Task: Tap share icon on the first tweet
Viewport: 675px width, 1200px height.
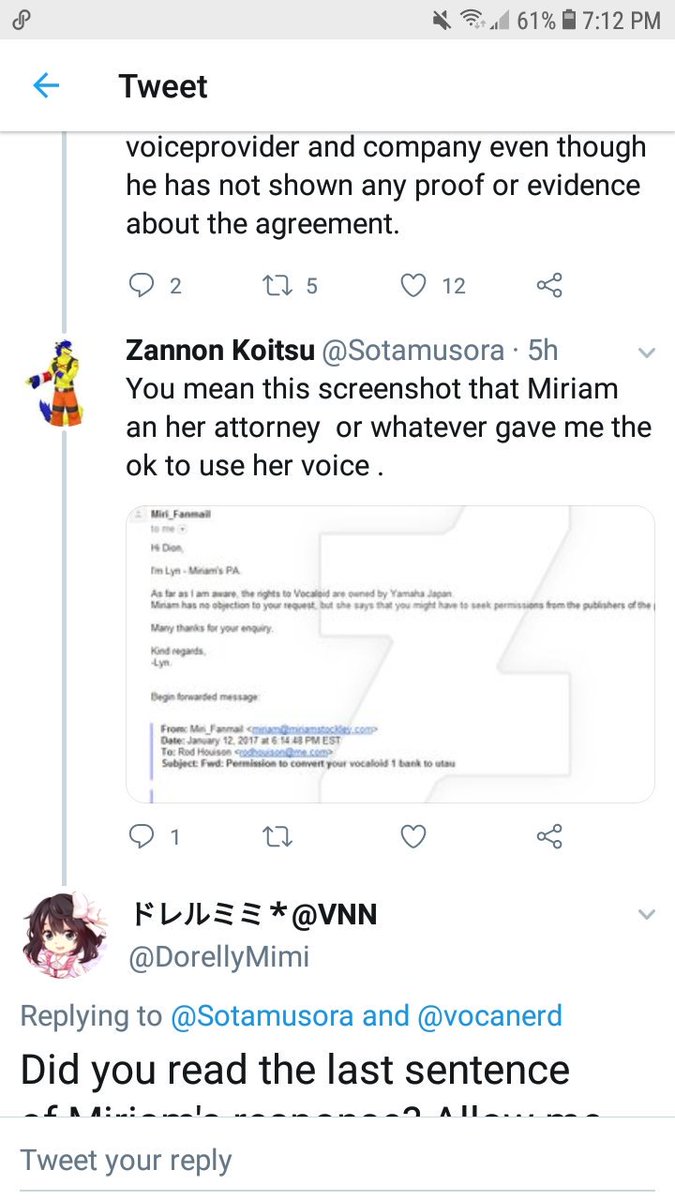Action: click(549, 286)
